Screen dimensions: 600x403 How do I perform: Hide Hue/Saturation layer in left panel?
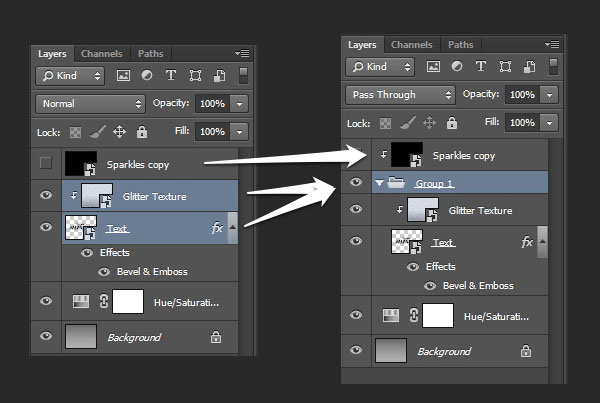46,301
